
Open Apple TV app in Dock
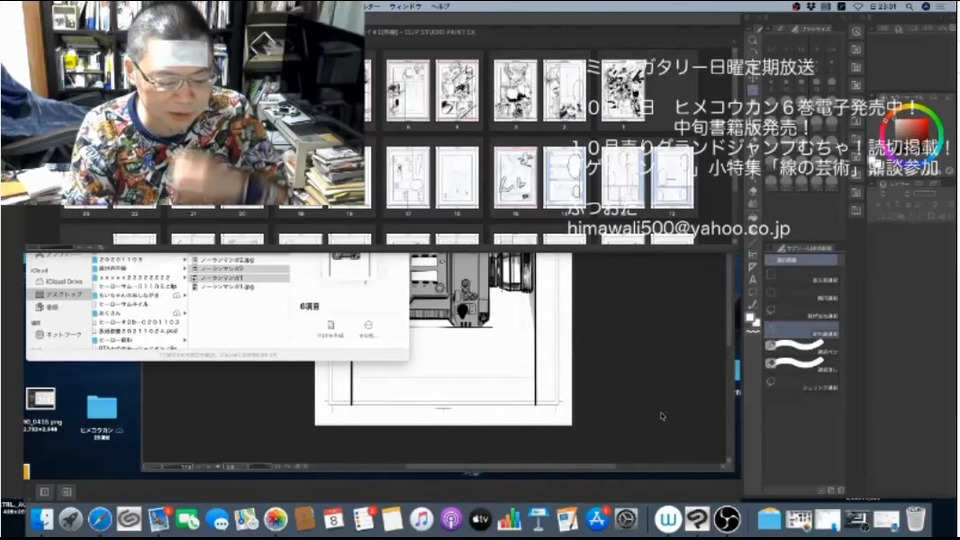(480, 520)
